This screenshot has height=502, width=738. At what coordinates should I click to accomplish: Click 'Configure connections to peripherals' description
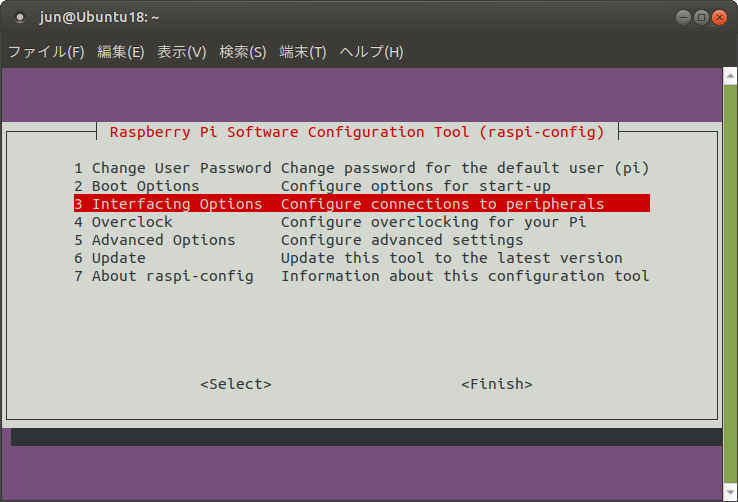coord(442,204)
